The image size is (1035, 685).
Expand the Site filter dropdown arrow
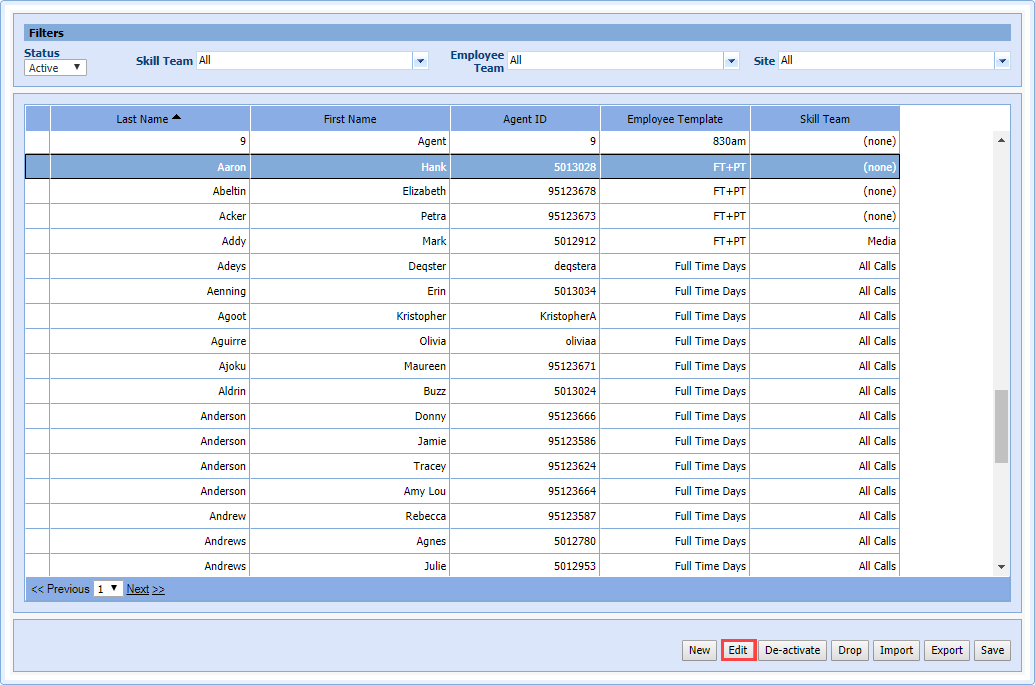pyautogui.click(x=1002, y=61)
